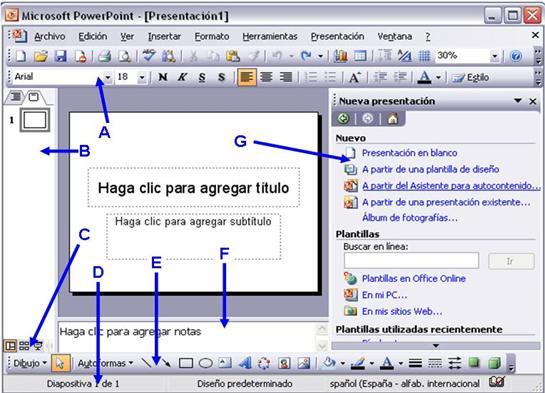This screenshot has height=393, width=545.
Task: Show the grid icon in toolbar
Action: (424, 56)
